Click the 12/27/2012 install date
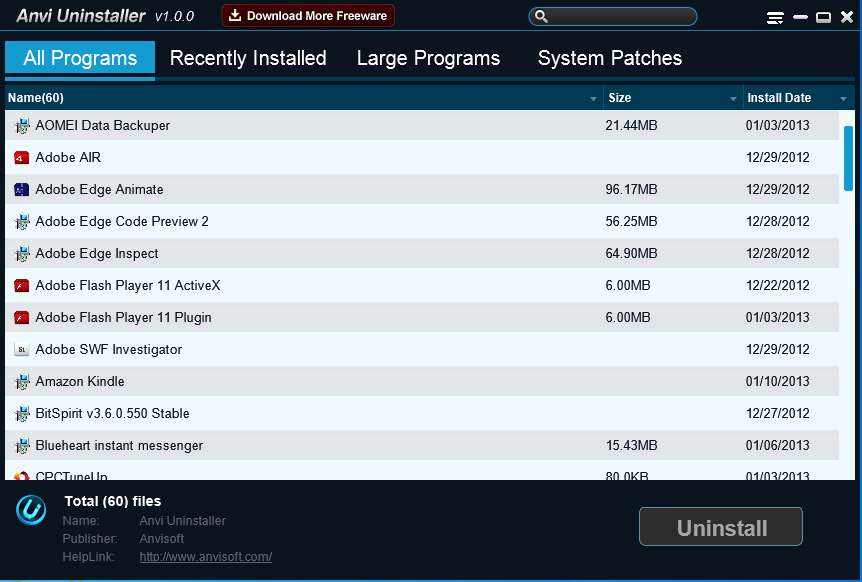 point(777,413)
